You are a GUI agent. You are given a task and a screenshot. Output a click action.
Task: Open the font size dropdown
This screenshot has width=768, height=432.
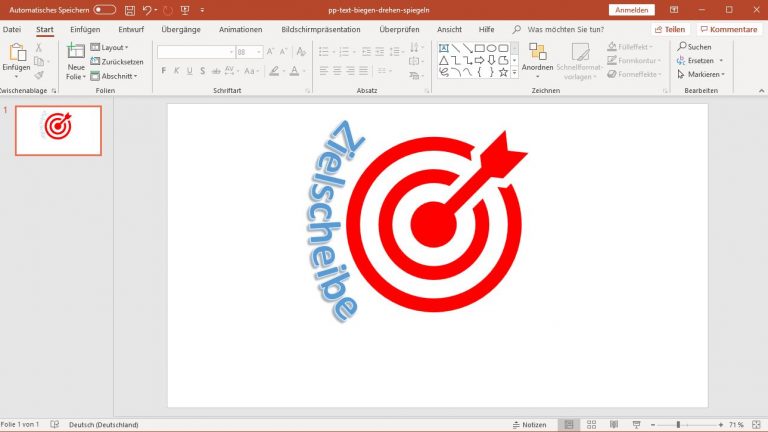(x=257, y=52)
